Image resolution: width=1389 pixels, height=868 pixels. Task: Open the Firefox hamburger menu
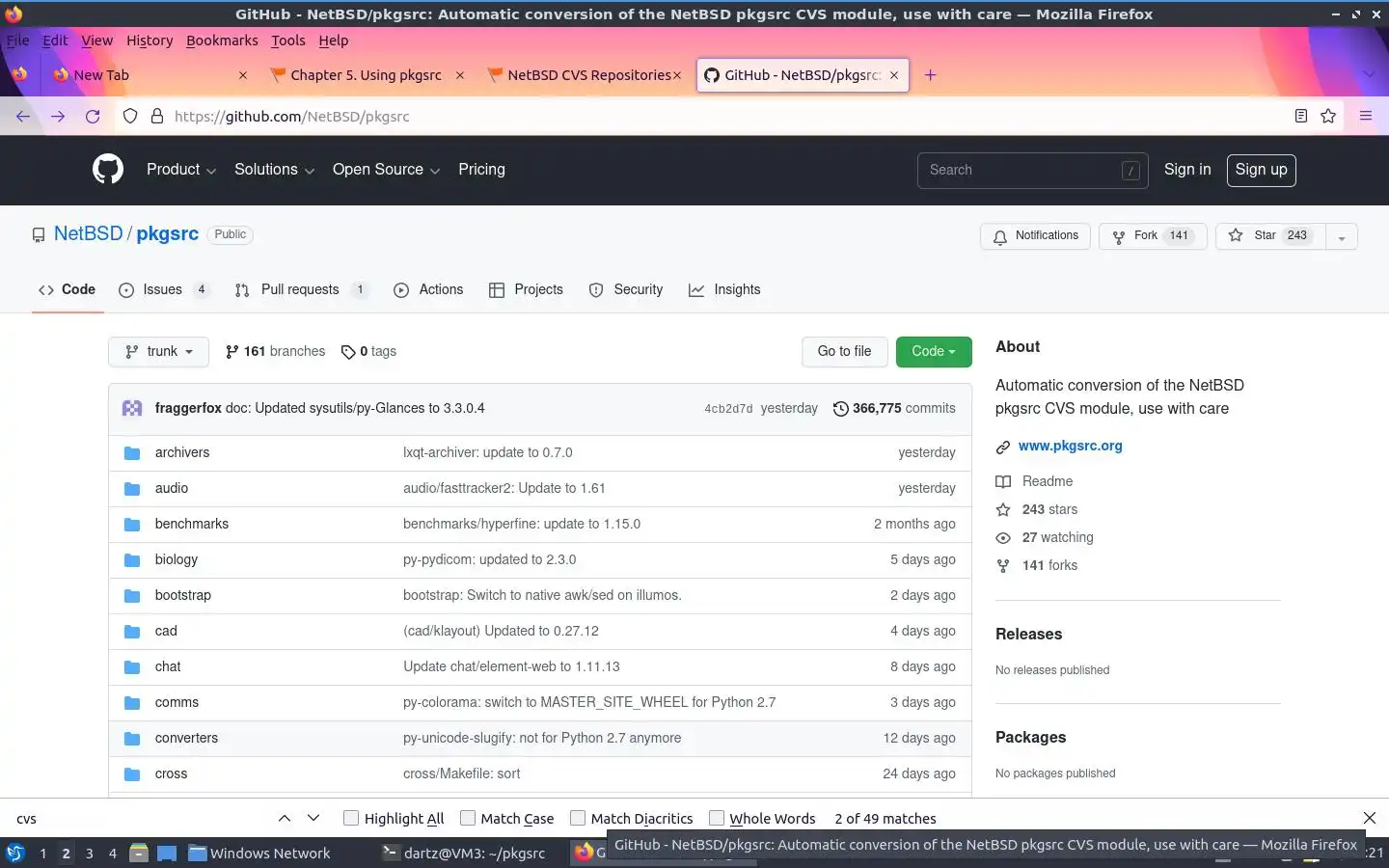pyautogui.click(x=1366, y=116)
